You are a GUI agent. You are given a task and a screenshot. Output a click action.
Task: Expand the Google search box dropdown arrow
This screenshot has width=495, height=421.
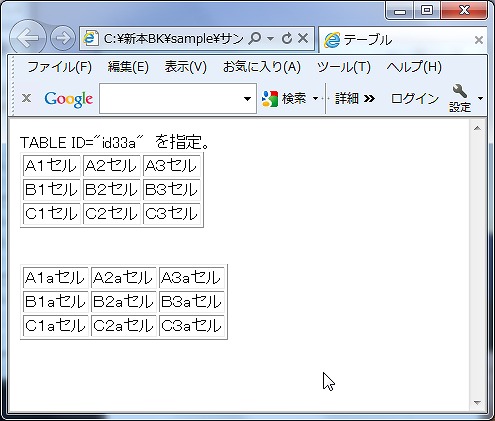pyautogui.click(x=247, y=99)
